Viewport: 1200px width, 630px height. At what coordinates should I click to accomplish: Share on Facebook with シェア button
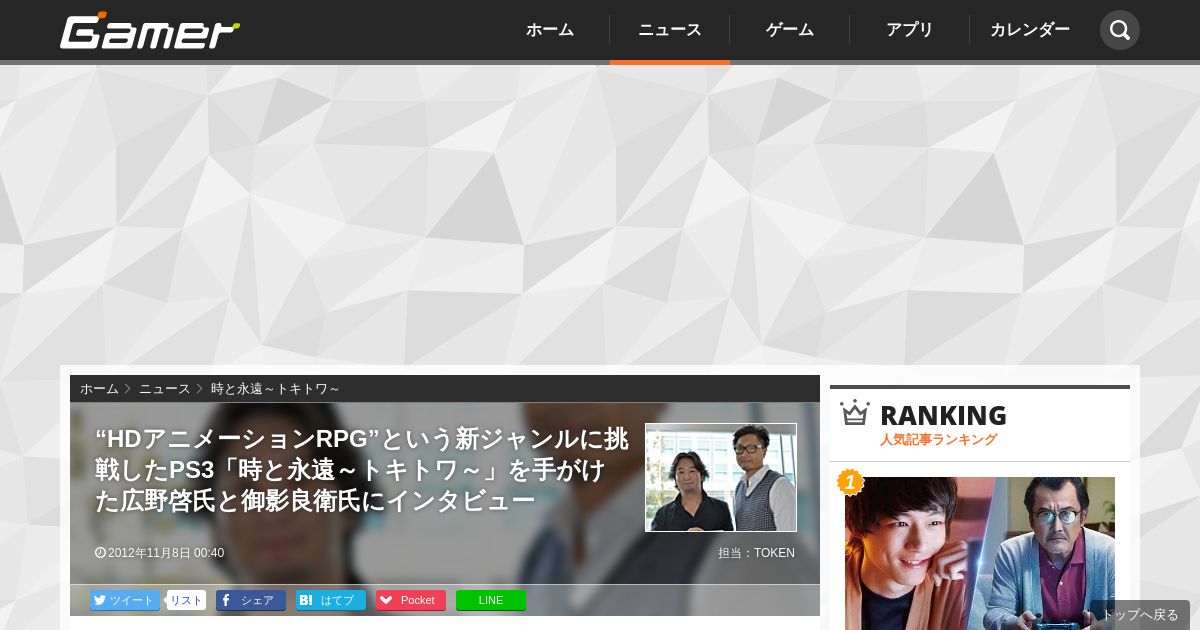tap(251, 600)
